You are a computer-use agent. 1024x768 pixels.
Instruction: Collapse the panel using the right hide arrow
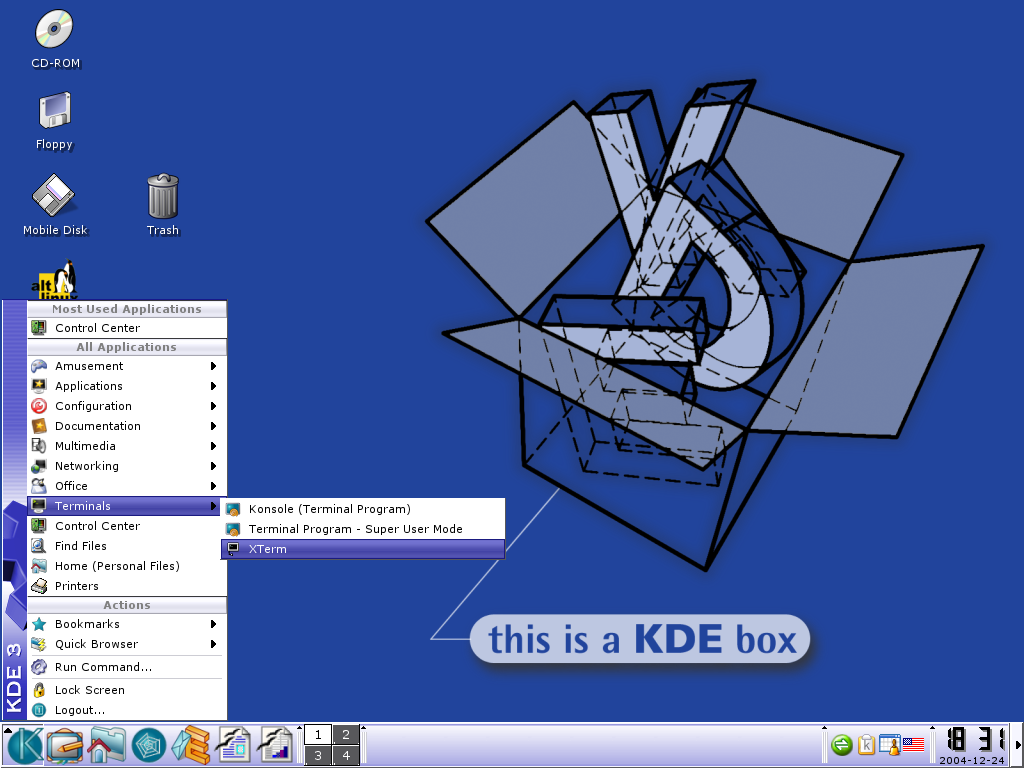pyautogui.click(x=1017, y=744)
